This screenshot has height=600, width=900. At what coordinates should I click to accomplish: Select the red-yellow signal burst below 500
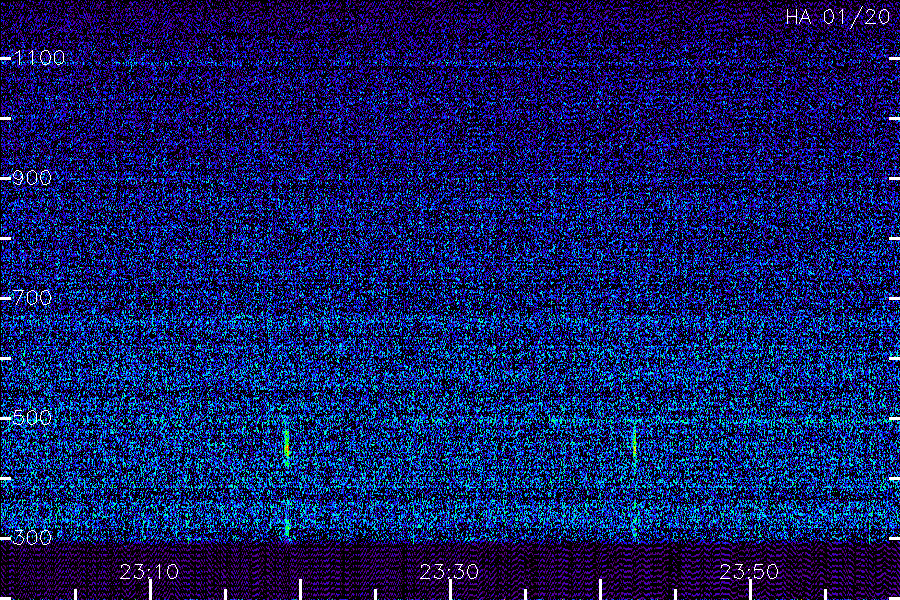point(286,446)
